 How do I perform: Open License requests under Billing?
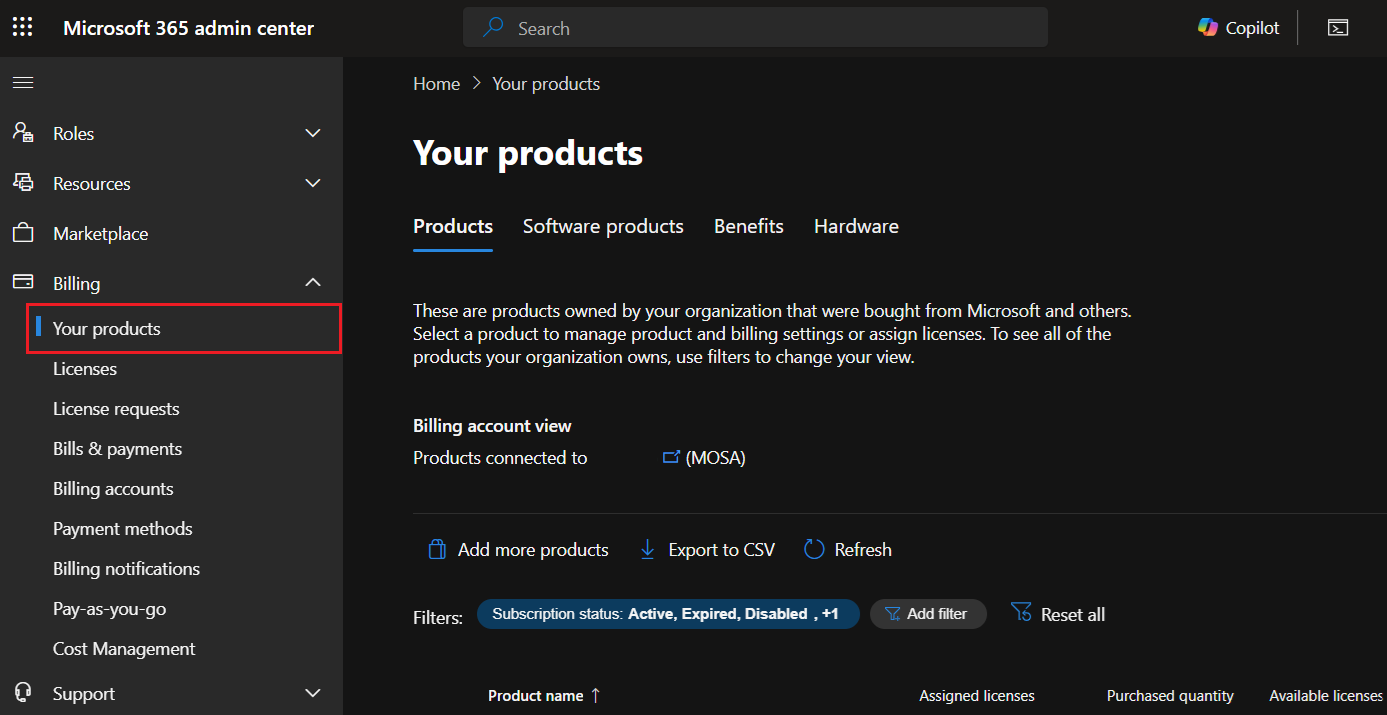coord(116,409)
